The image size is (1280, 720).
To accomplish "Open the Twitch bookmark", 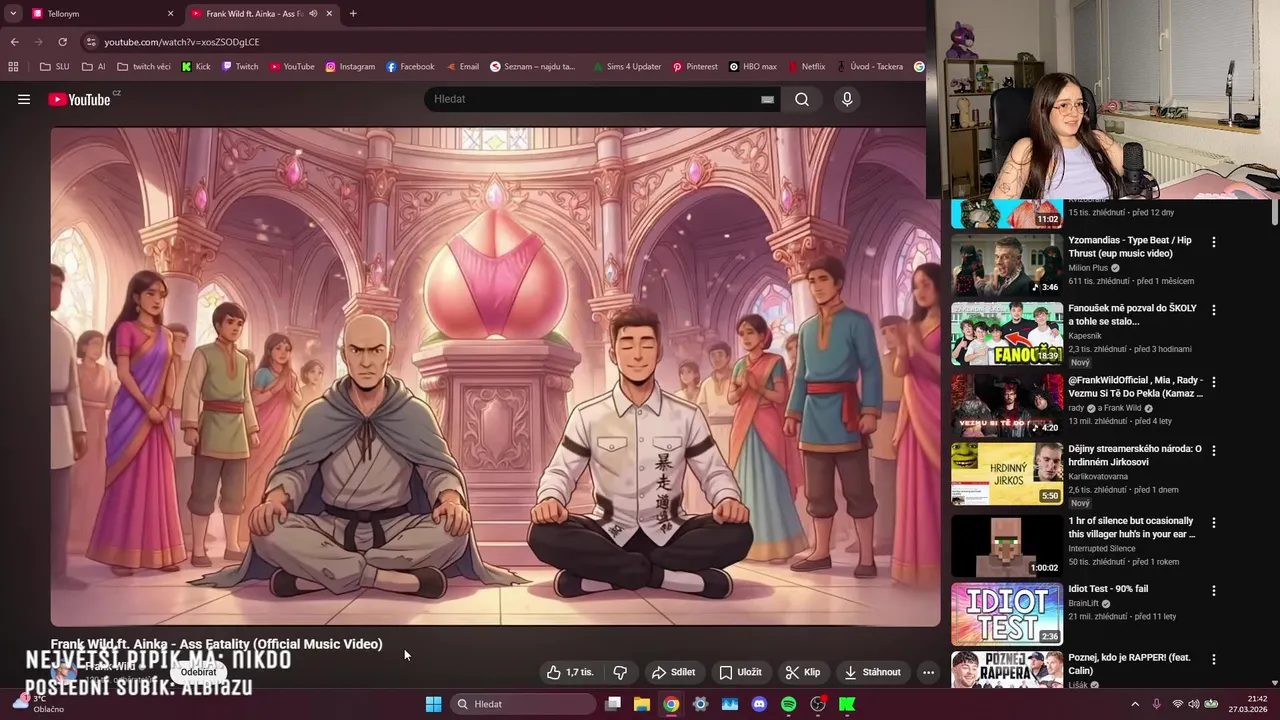I will pos(240,67).
